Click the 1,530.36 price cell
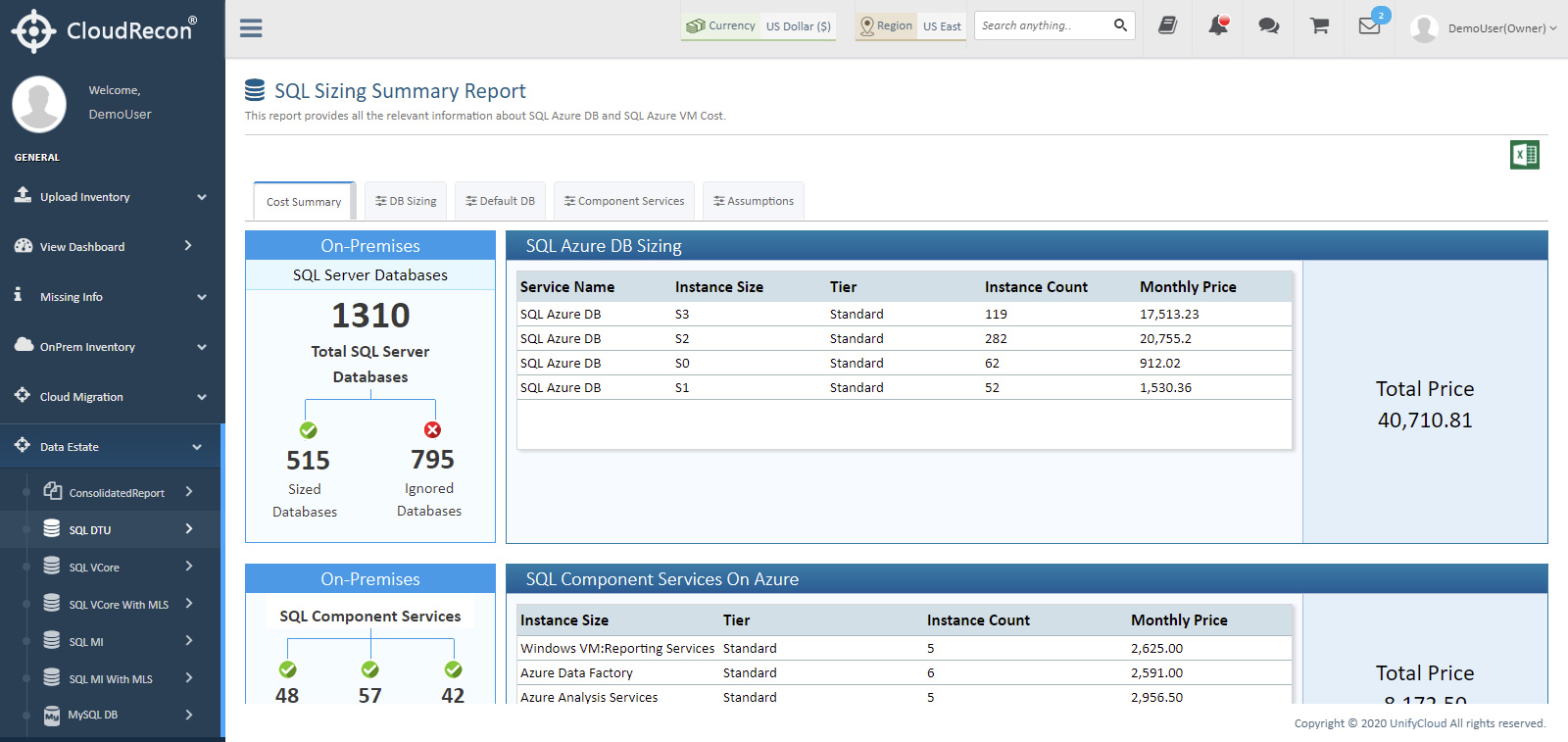This screenshot has width=1568, height=742. coord(1165,387)
